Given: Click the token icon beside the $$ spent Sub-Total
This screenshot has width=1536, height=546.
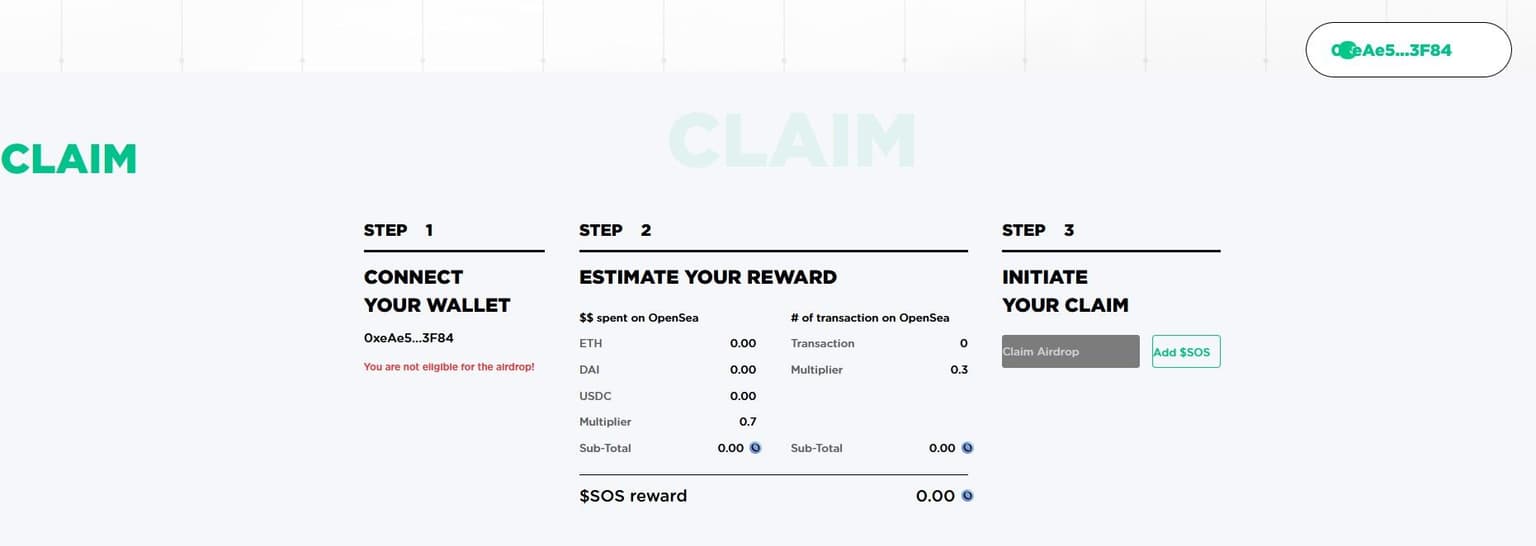Looking at the screenshot, I should pos(755,448).
